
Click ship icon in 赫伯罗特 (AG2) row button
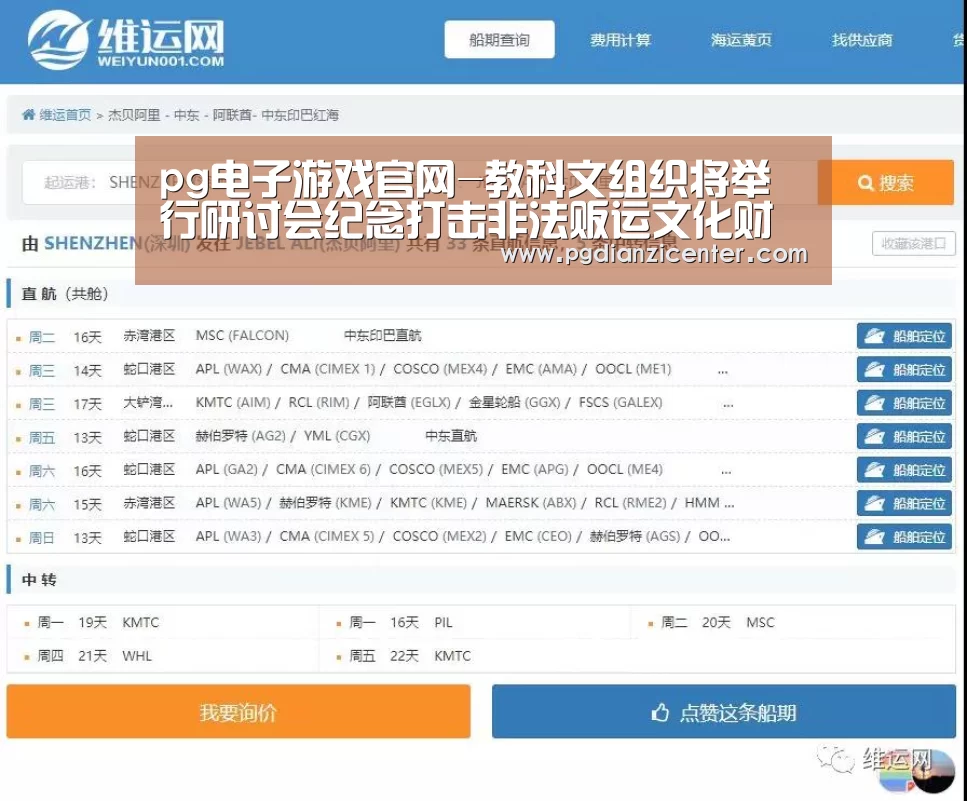pos(874,436)
